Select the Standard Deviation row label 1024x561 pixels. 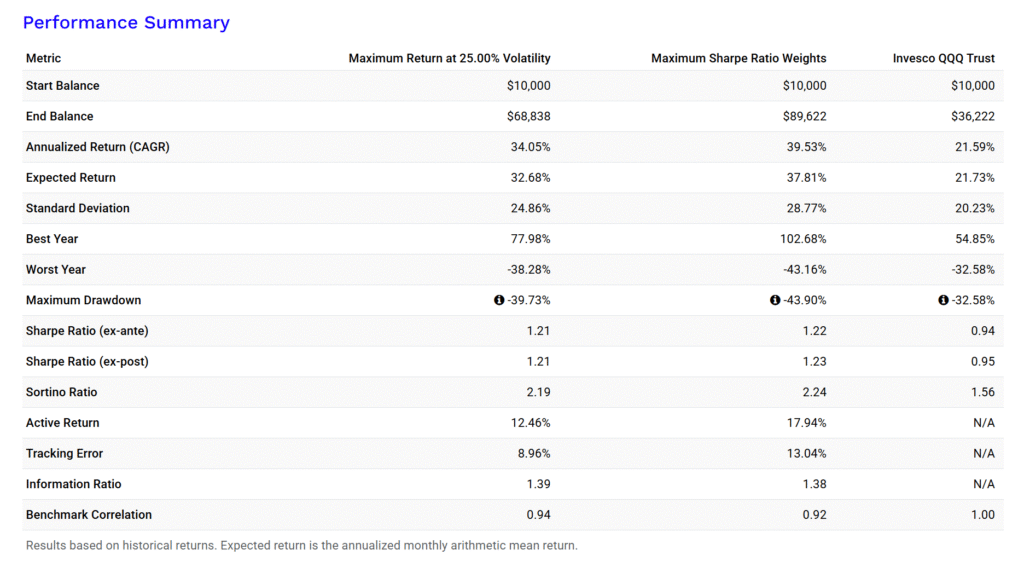[78, 208]
